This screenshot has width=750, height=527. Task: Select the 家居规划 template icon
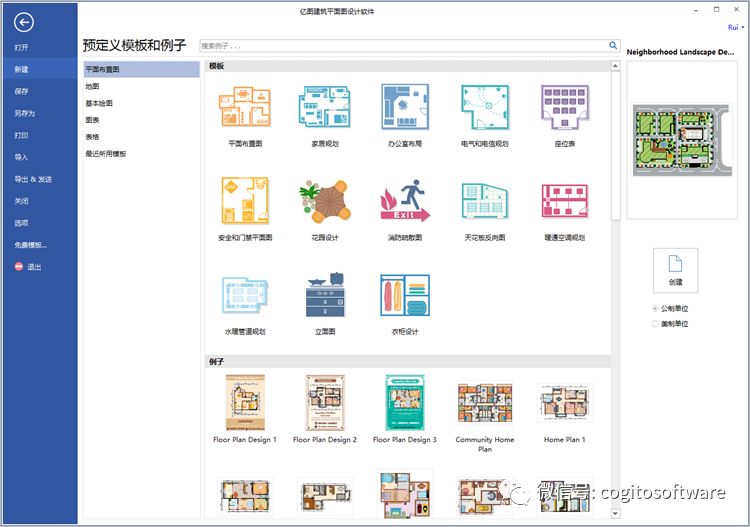[x=325, y=107]
